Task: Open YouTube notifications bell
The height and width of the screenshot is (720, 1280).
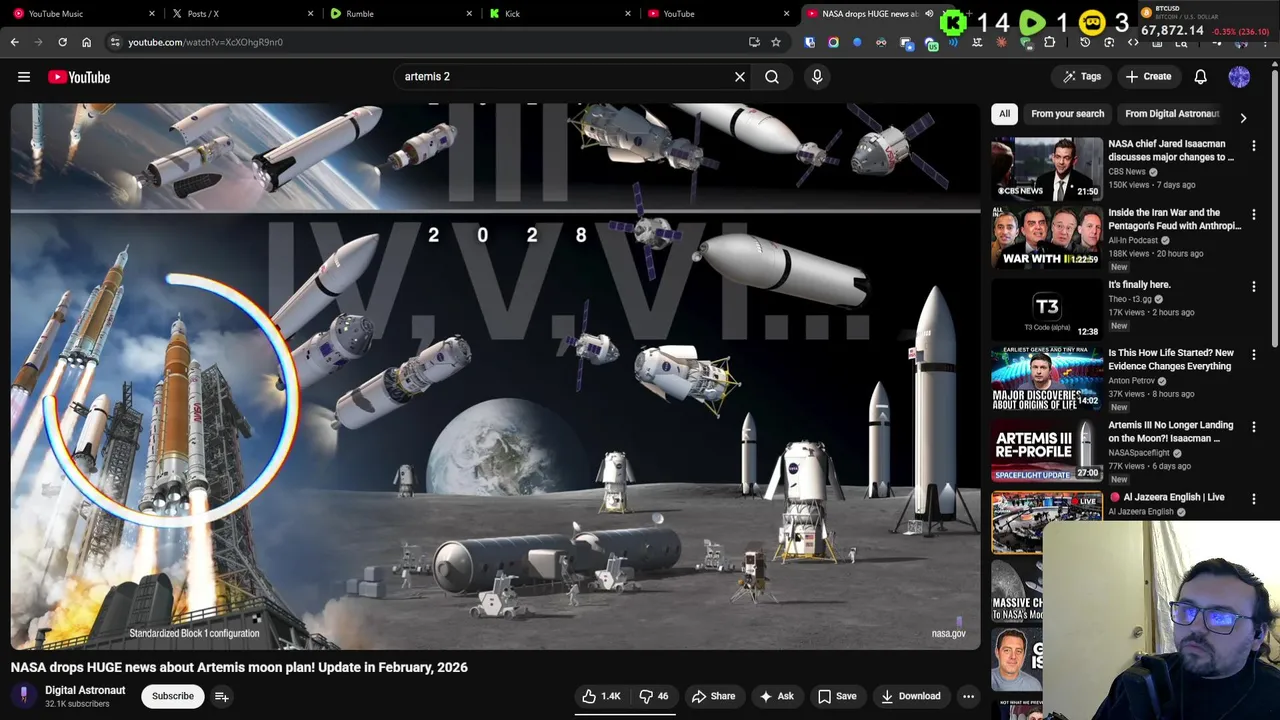Action: [1201, 77]
